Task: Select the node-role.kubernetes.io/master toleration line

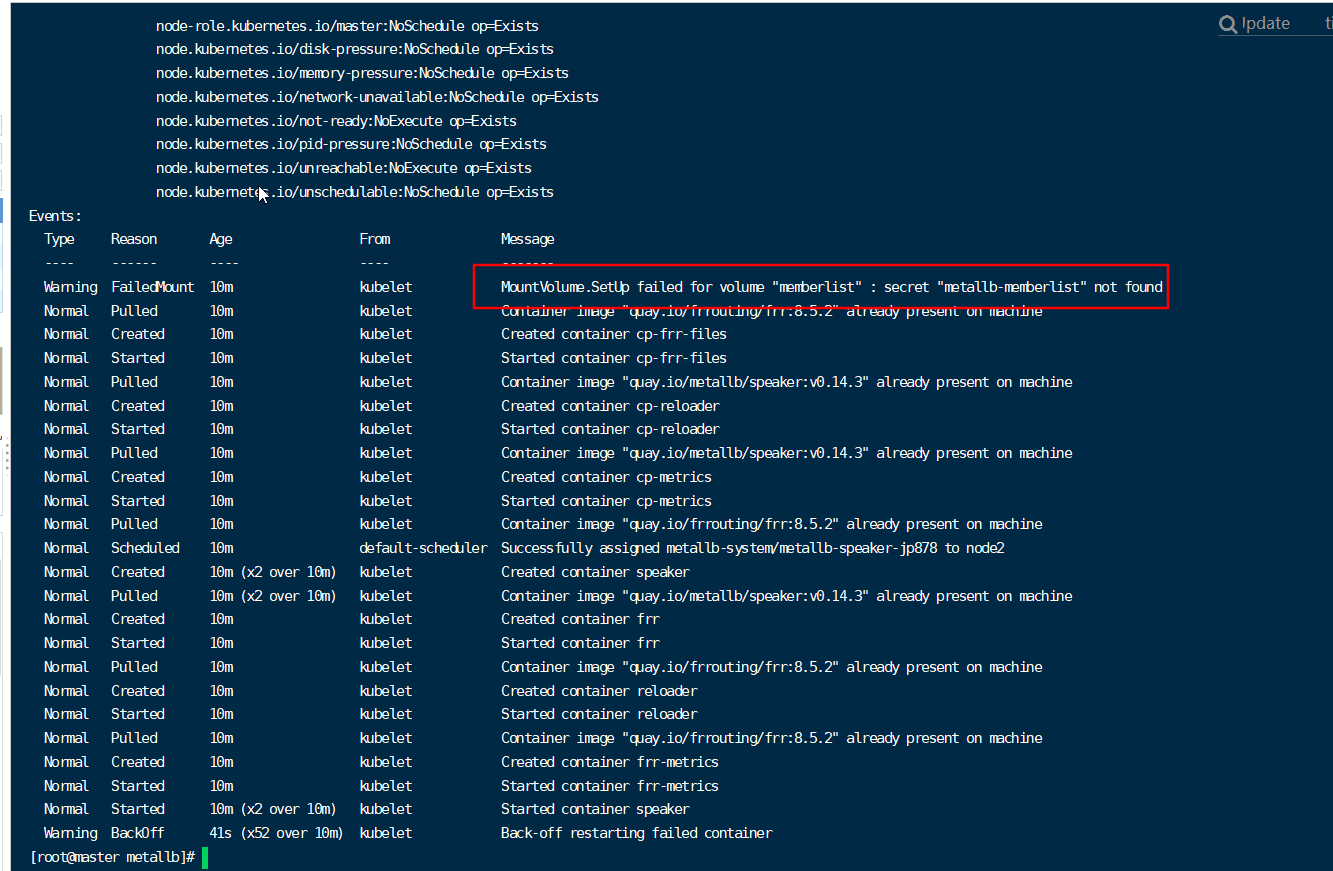Action: pos(347,26)
